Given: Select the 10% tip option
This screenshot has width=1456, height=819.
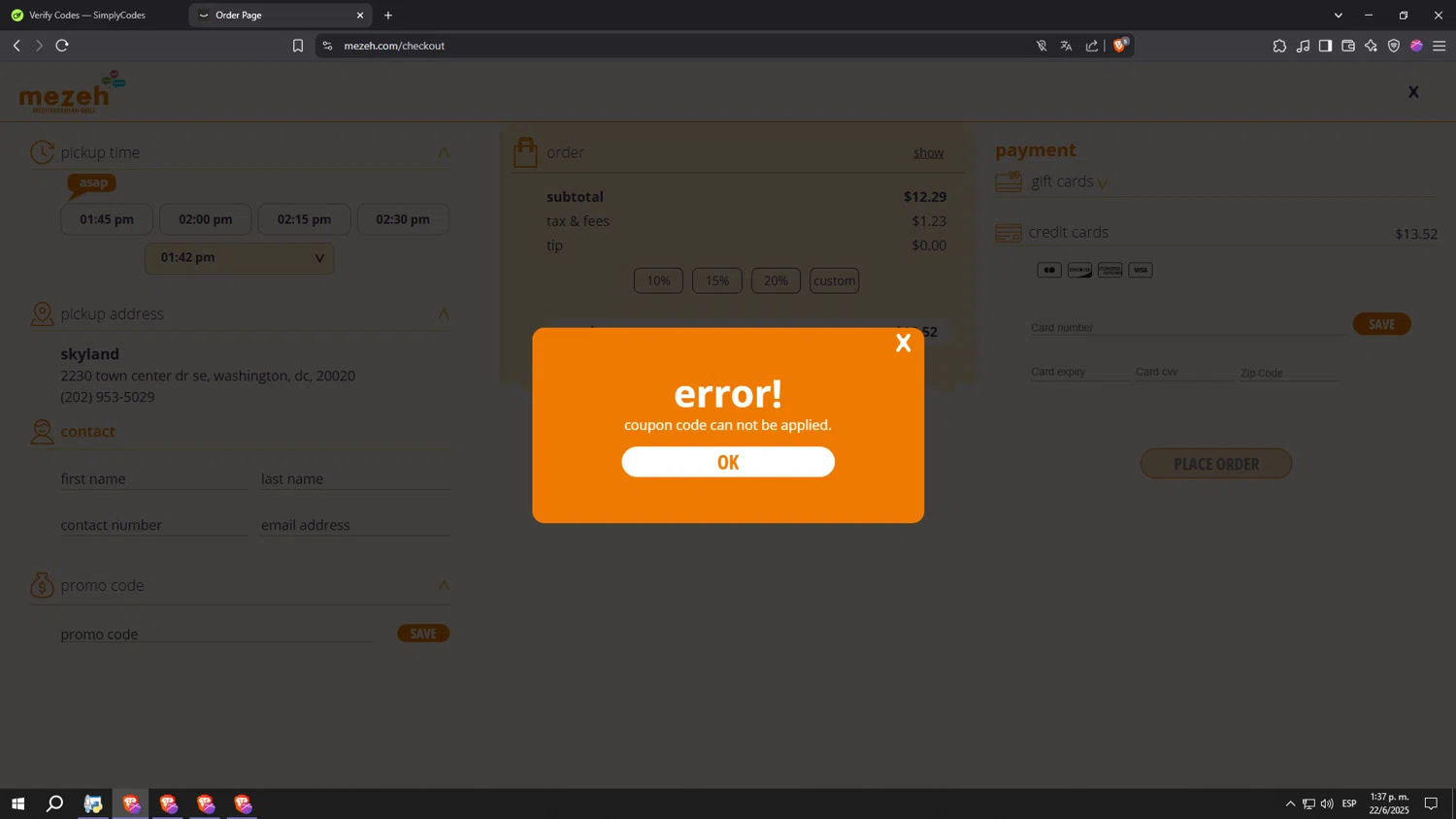Looking at the screenshot, I should 658,280.
